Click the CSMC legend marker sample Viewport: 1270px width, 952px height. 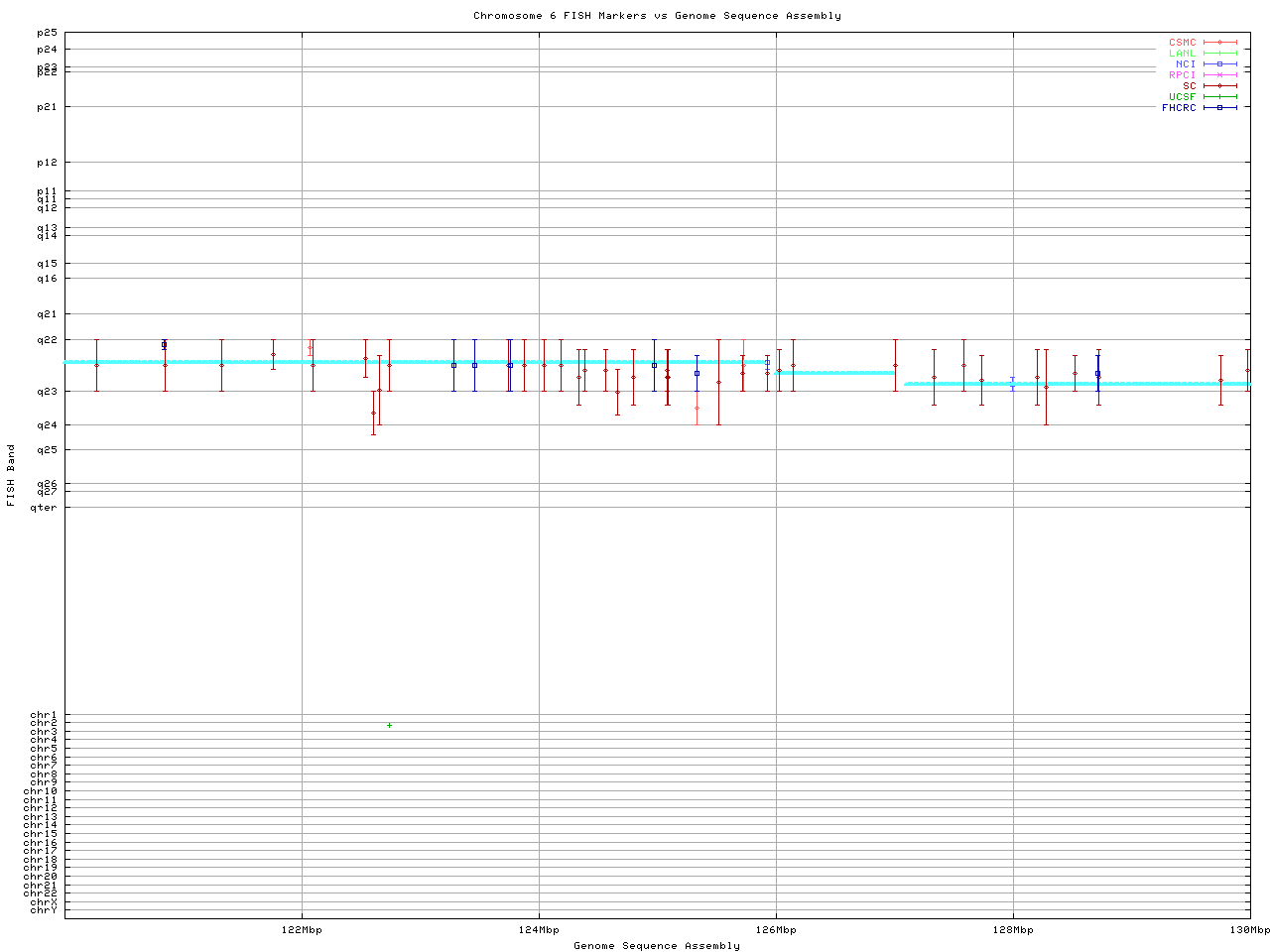click(x=1219, y=43)
